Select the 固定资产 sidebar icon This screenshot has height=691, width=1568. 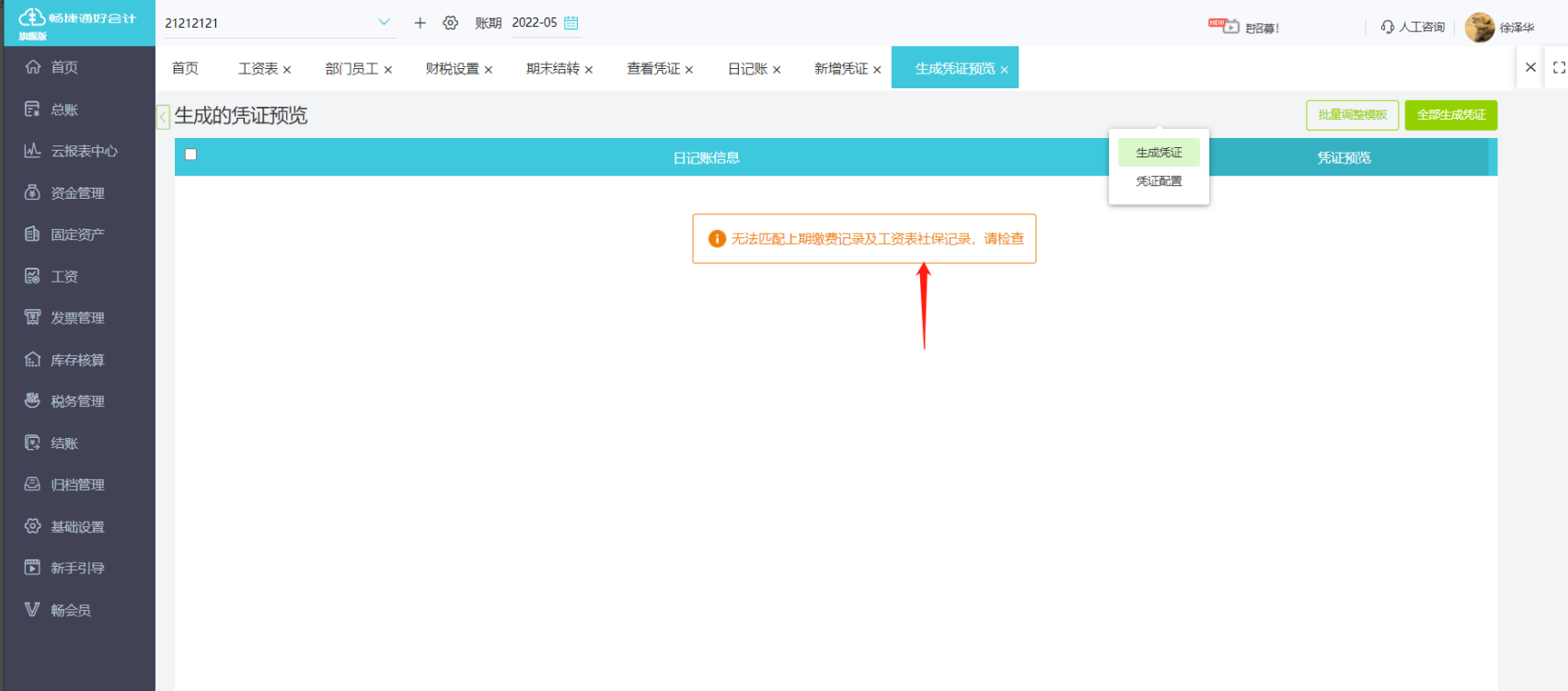[32, 234]
